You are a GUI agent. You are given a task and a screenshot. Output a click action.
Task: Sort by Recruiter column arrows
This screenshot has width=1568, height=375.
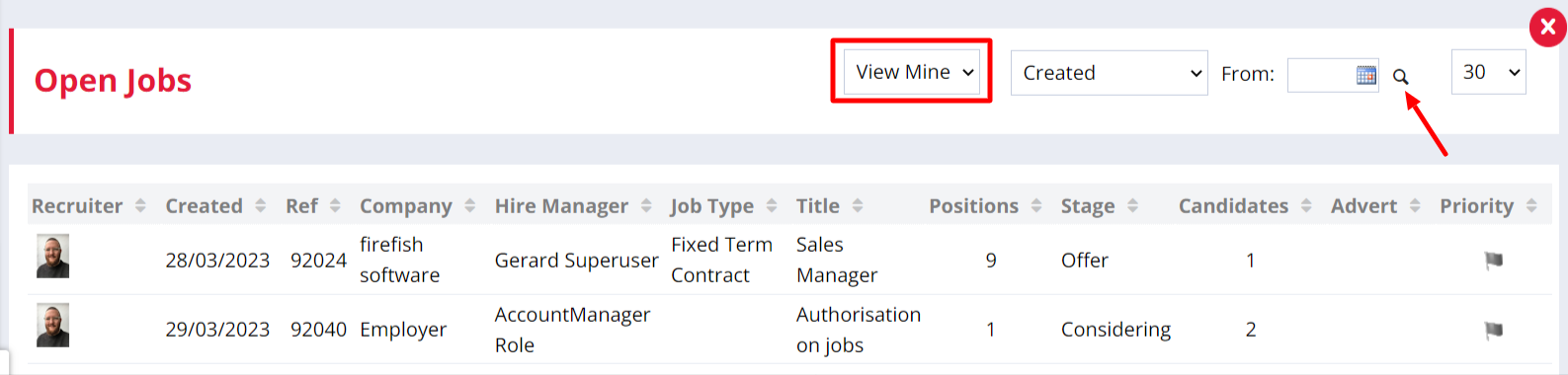point(140,205)
